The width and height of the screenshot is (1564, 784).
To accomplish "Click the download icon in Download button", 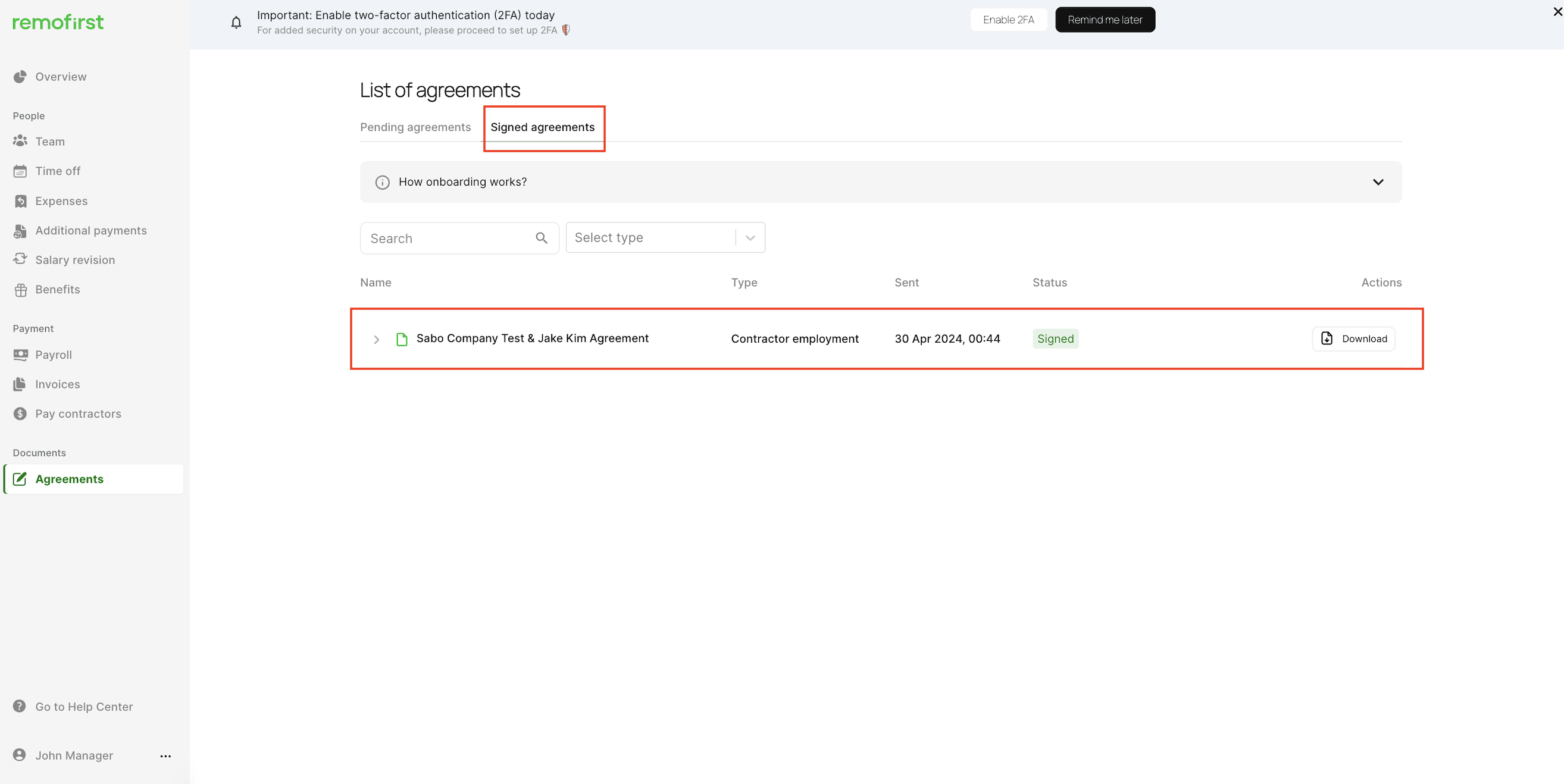I will (x=1327, y=338).
